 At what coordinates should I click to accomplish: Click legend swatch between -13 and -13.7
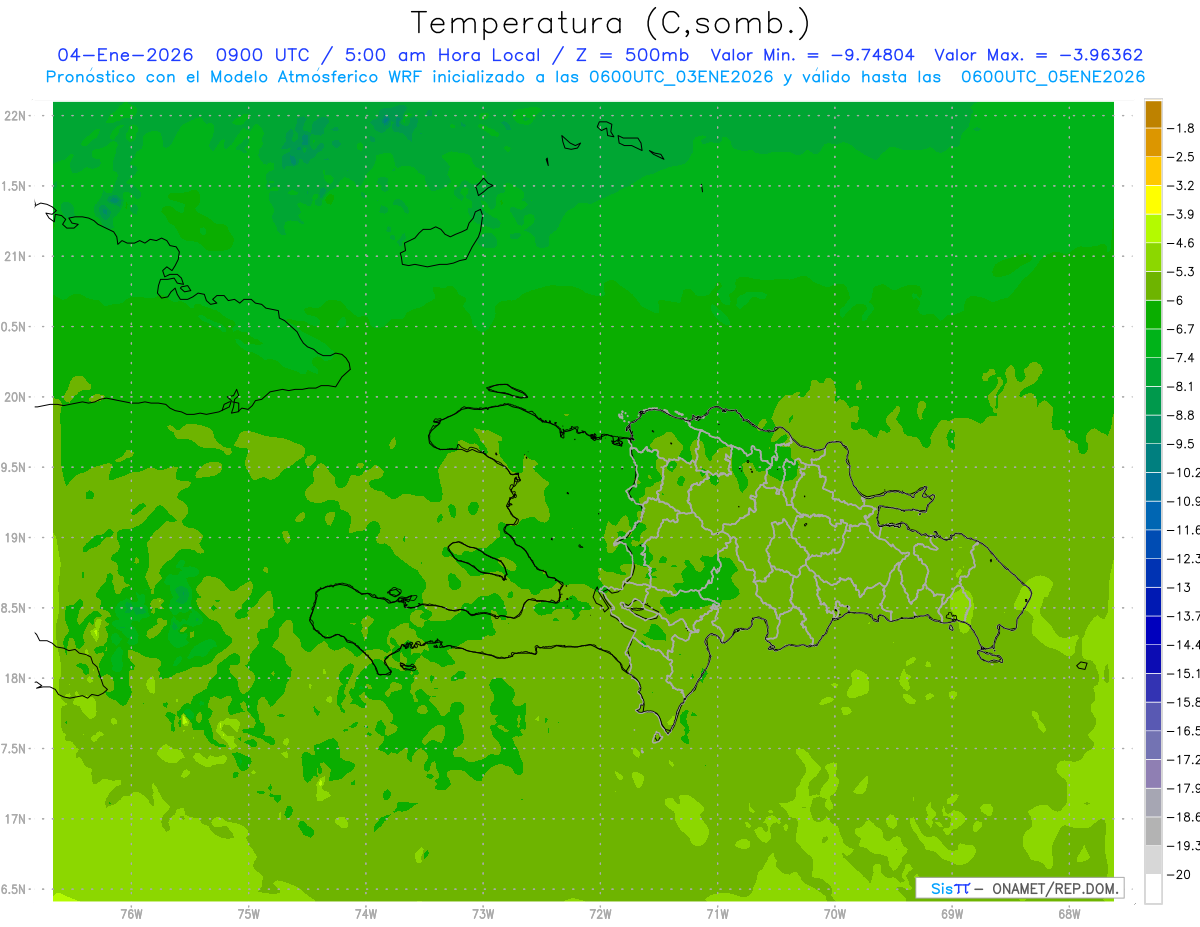pos(1153,602)
